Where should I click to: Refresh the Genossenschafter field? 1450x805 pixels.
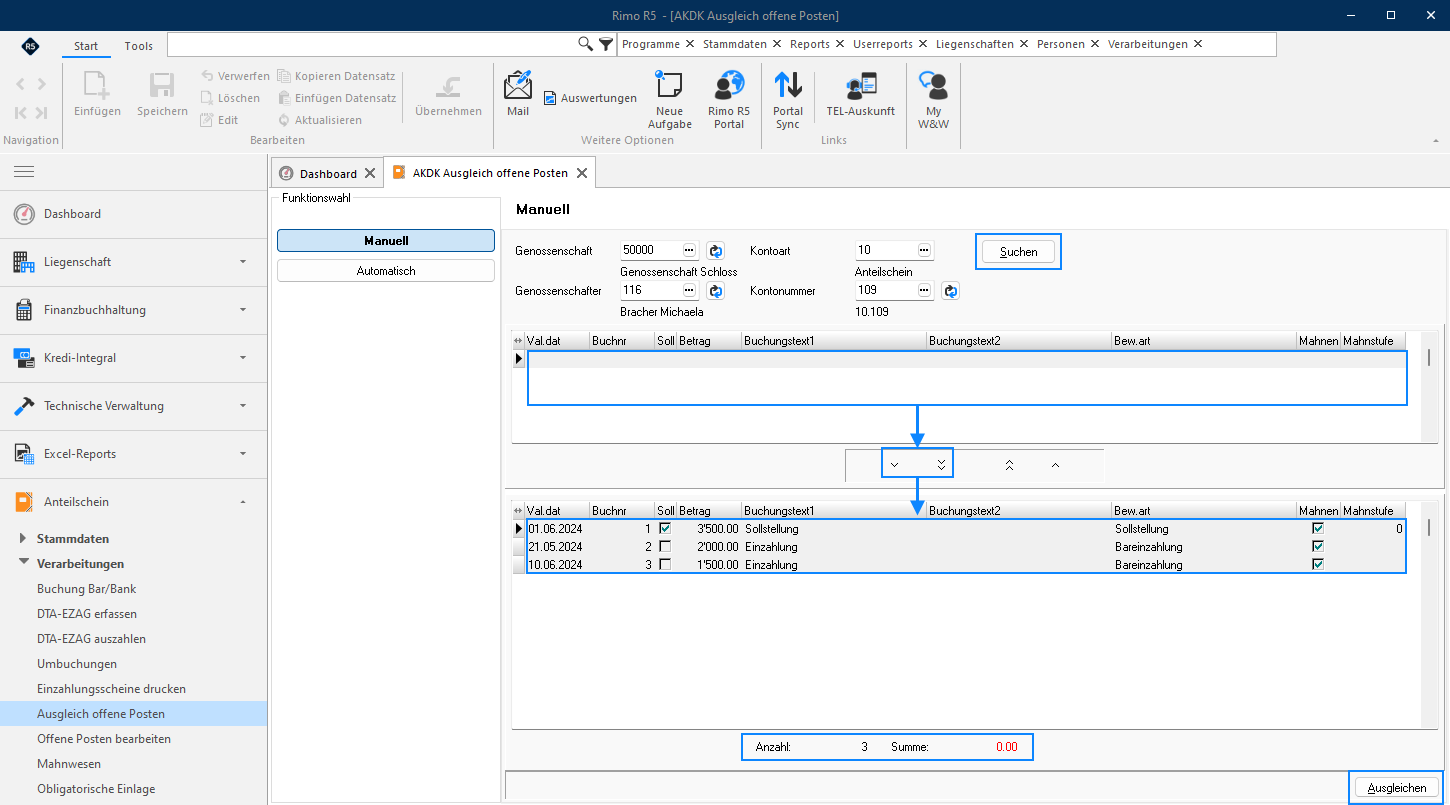pyautogui.click(x=716, y=290)
